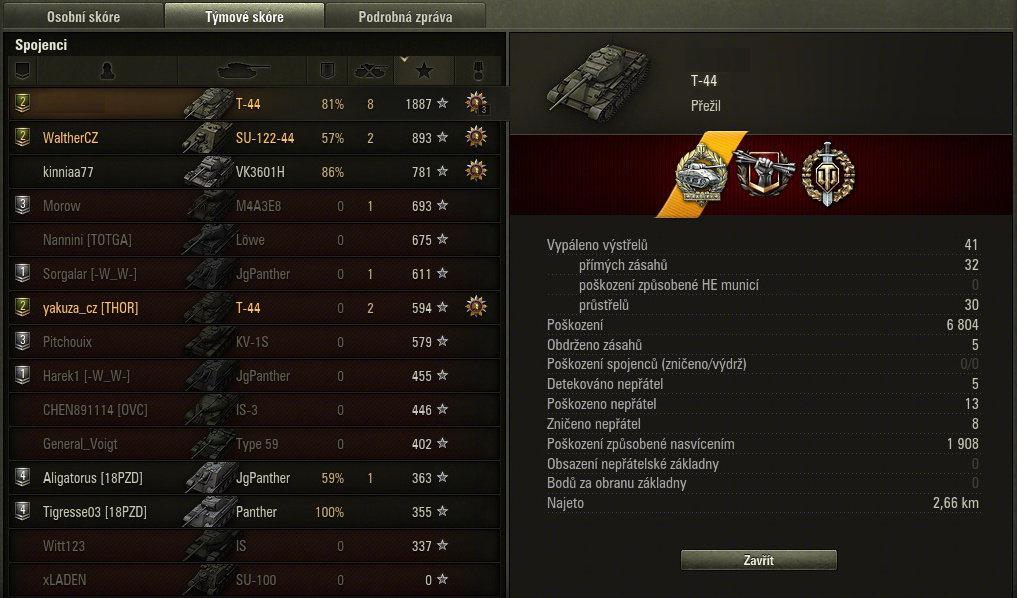The width and height of the screenshot is (1017, 598).
Task: Select Tigresse03 [18PZD] Panther row
Action: click(x=254, y=512)
